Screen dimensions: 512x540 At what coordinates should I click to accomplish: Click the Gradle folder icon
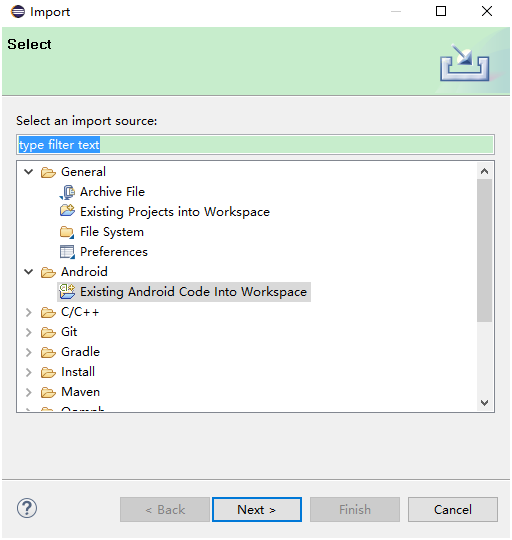[x=48, y=352]
